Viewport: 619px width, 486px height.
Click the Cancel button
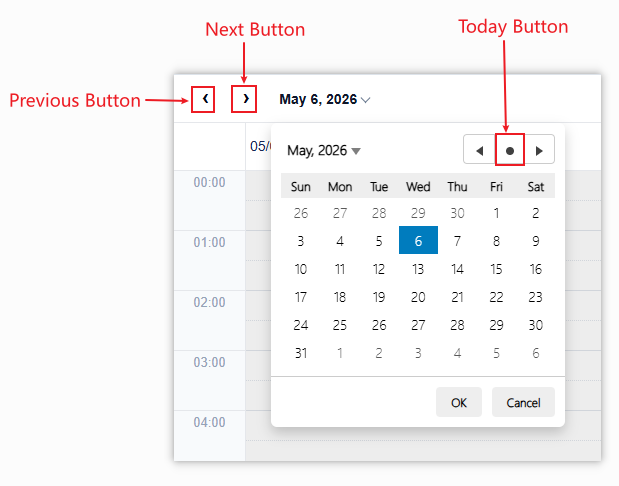[523, 402]
